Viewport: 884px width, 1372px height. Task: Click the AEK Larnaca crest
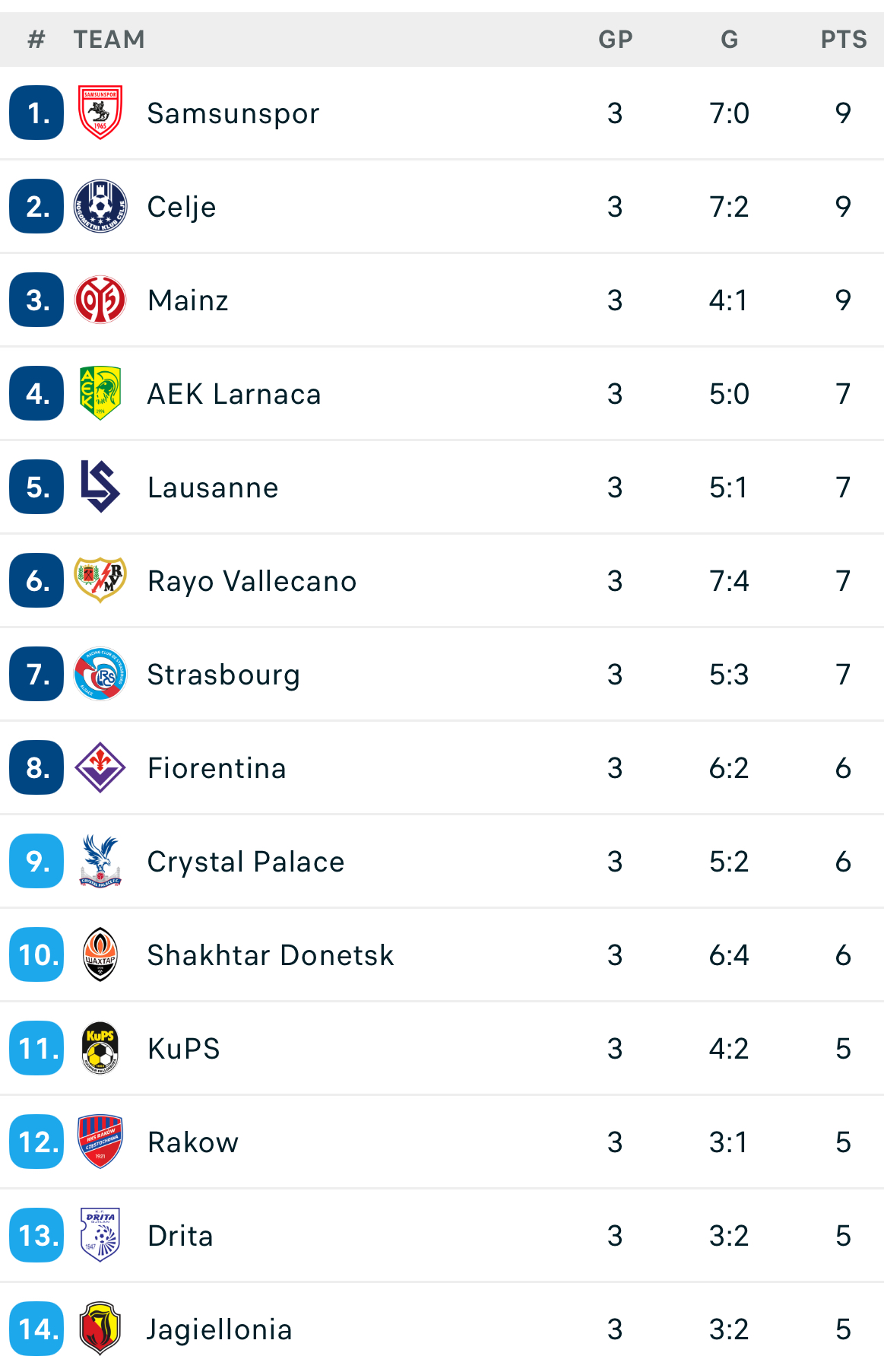[100, 393]
